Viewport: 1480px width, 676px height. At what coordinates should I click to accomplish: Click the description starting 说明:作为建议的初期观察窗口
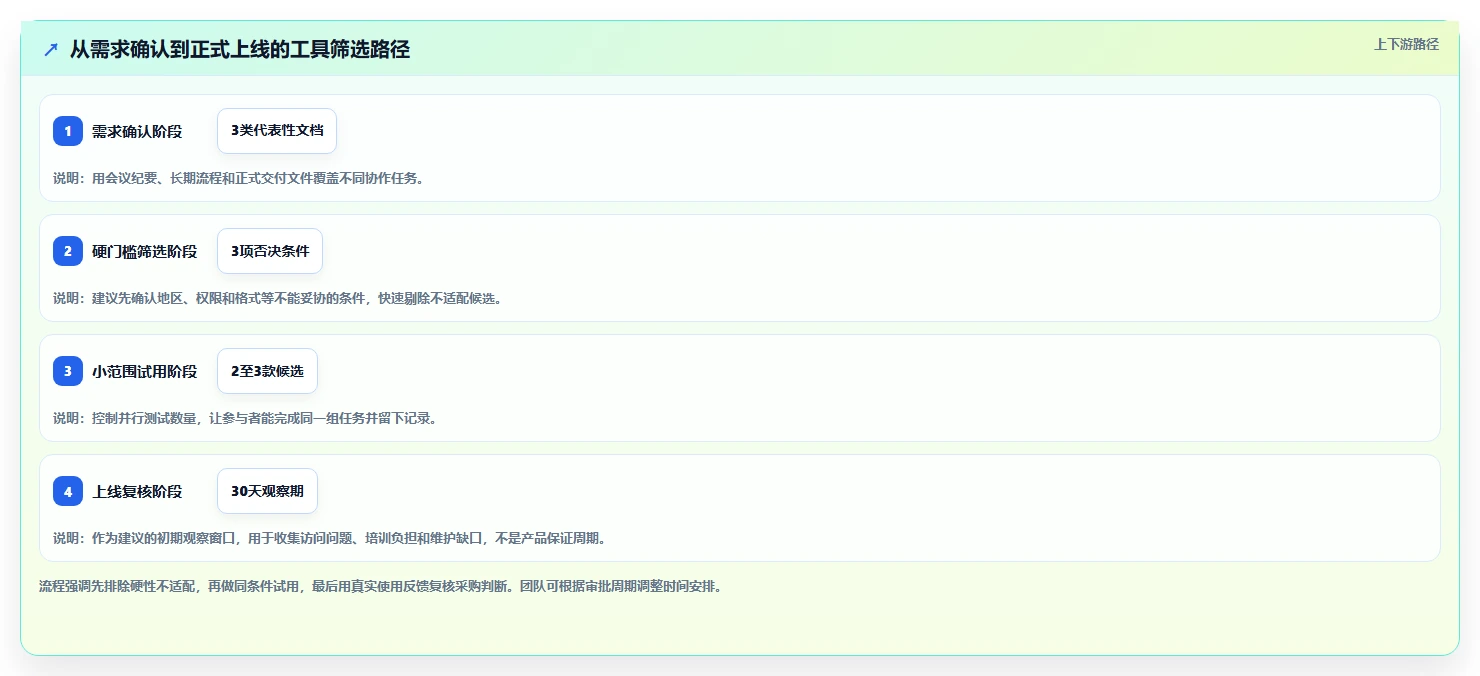pyautogui.click(x=330, y=538)
